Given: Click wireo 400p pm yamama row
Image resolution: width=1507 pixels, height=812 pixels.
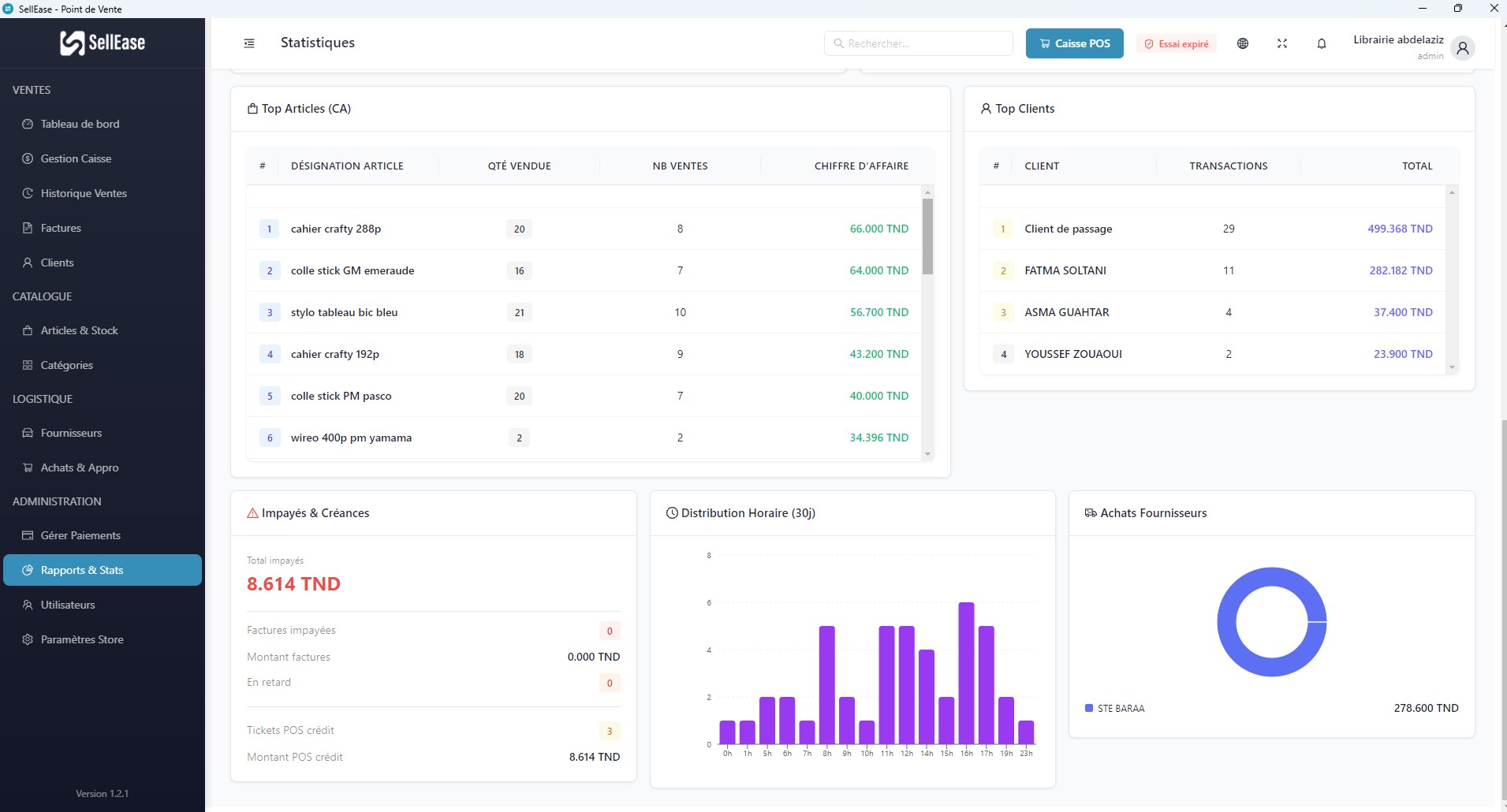Looking at the screenshot, I should [584, 438].
